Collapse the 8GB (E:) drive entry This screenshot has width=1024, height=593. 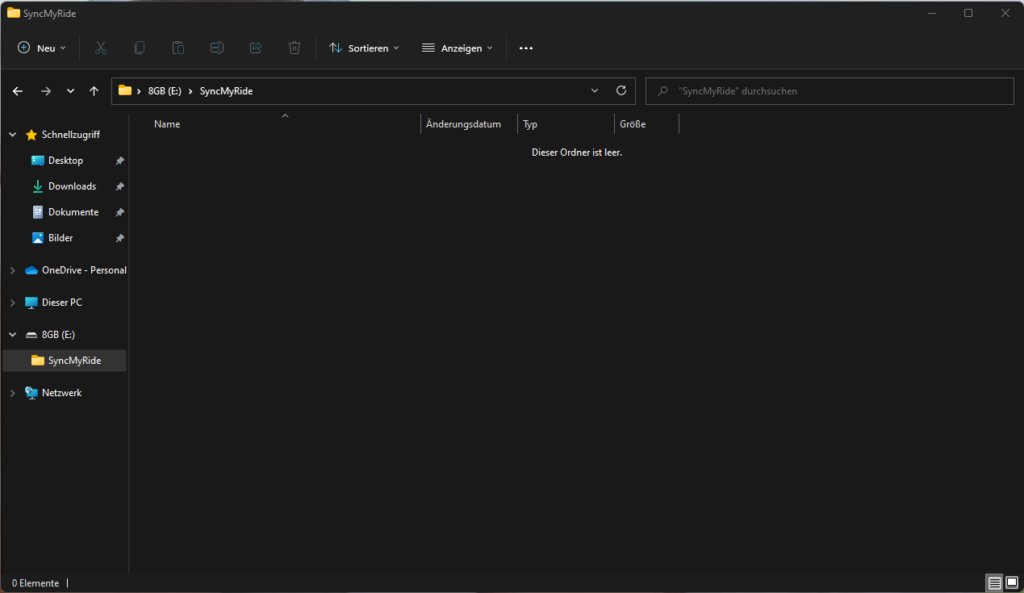[x=11, y=333]
